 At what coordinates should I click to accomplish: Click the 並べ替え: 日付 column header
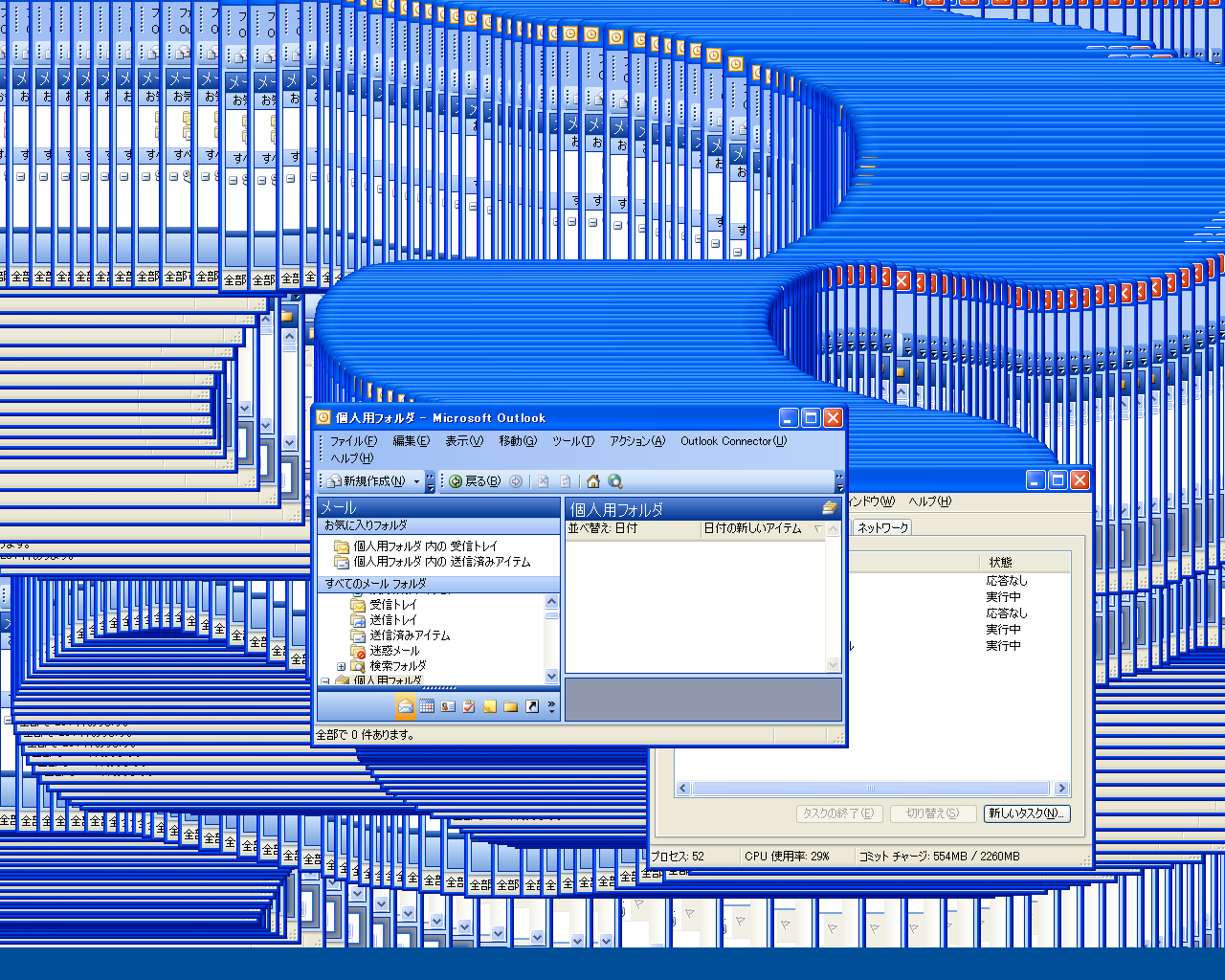(633, 528)
